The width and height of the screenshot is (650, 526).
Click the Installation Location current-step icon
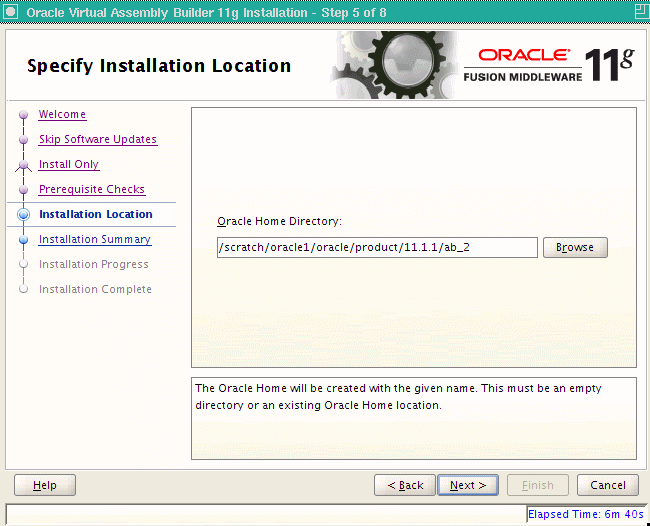[x=24, y=214]
